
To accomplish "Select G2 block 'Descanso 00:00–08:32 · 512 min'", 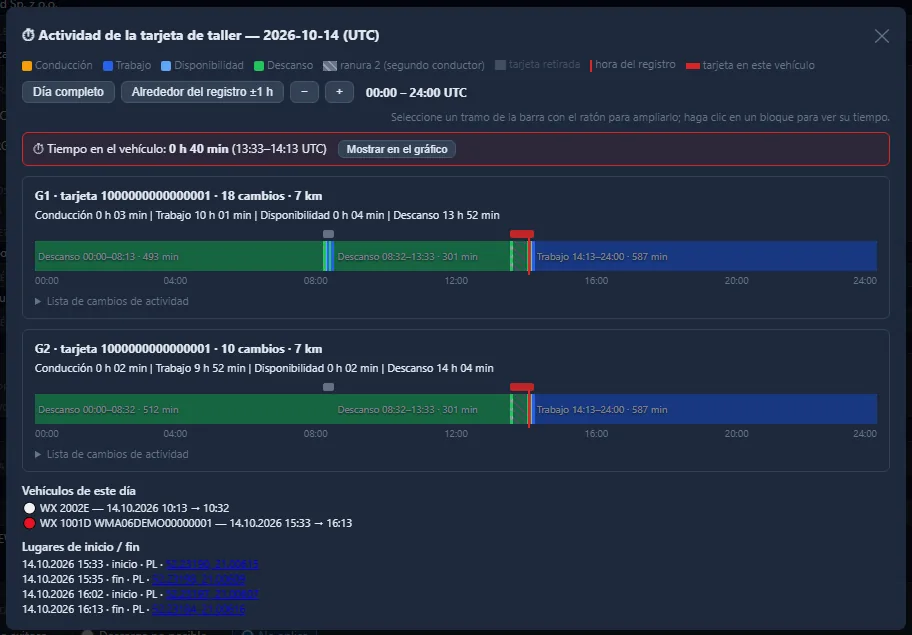I will point(184,409).
